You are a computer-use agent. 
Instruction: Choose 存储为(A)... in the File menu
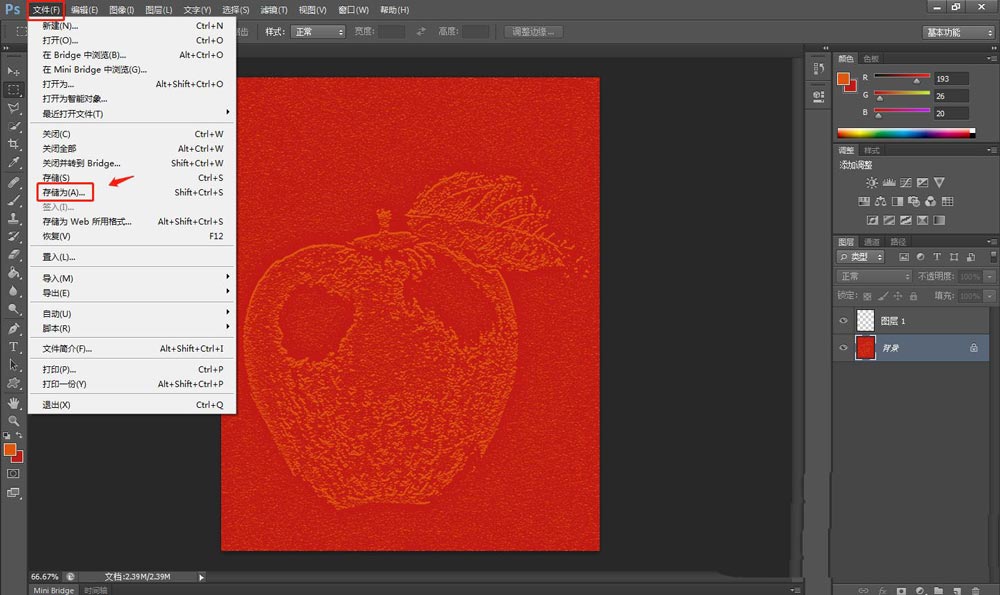pos(66,192)
